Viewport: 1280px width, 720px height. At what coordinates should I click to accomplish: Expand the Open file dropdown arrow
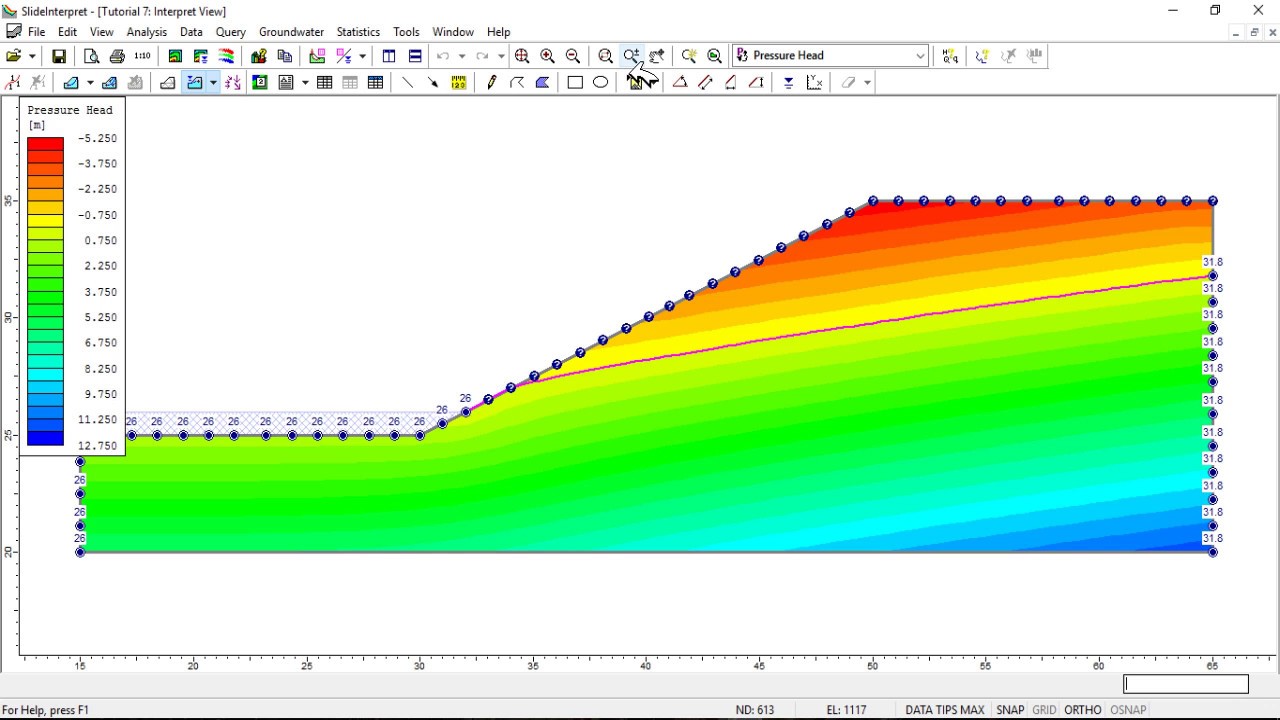coord(32,56)
